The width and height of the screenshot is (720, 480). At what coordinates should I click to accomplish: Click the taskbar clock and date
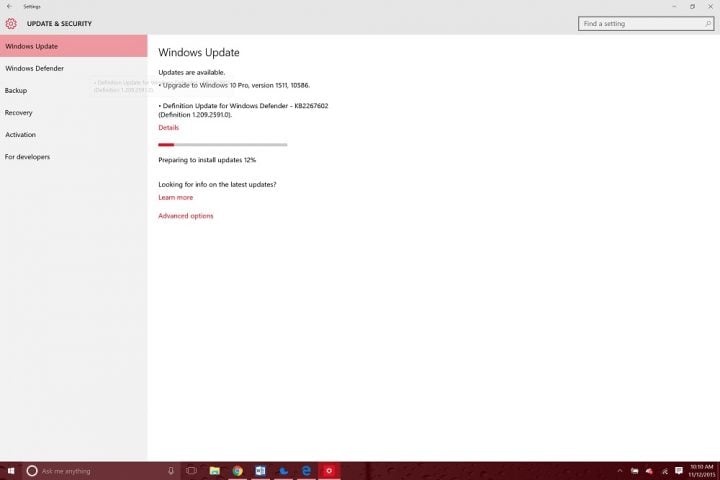coord(702,471)
